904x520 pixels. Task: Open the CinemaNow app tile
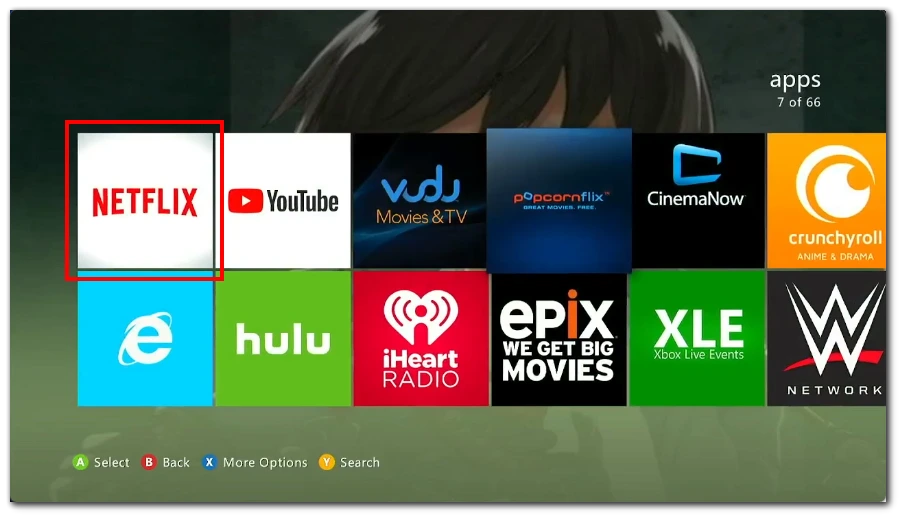pyautogui.click(x=698, y=201)
